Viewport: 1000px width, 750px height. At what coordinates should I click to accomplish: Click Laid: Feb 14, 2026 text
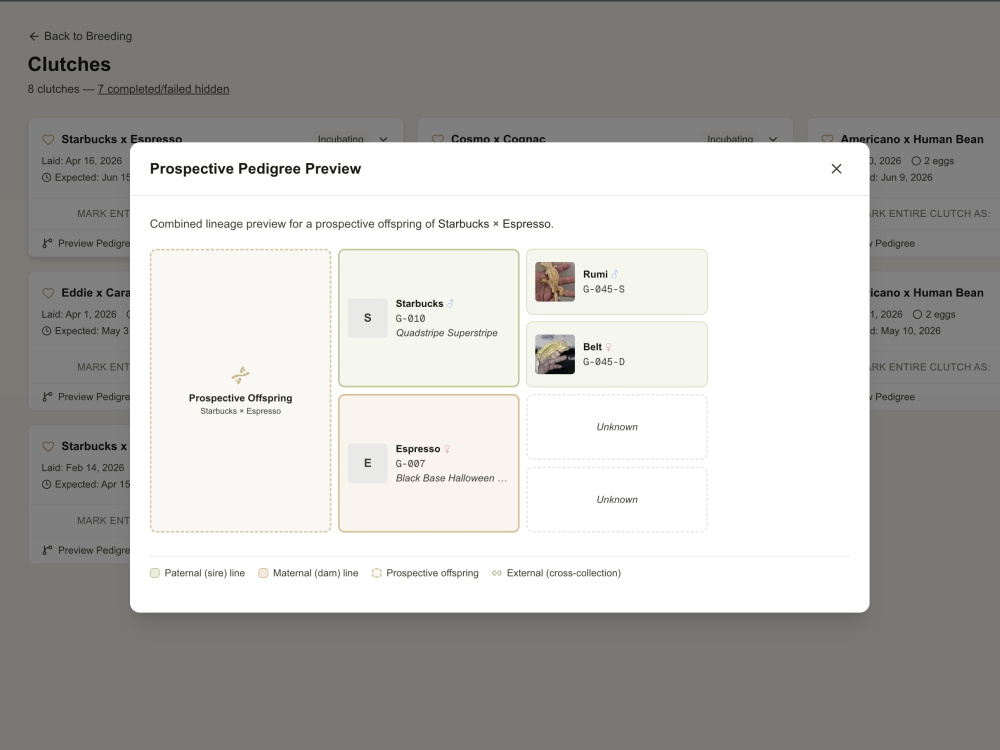coord(83,467)
